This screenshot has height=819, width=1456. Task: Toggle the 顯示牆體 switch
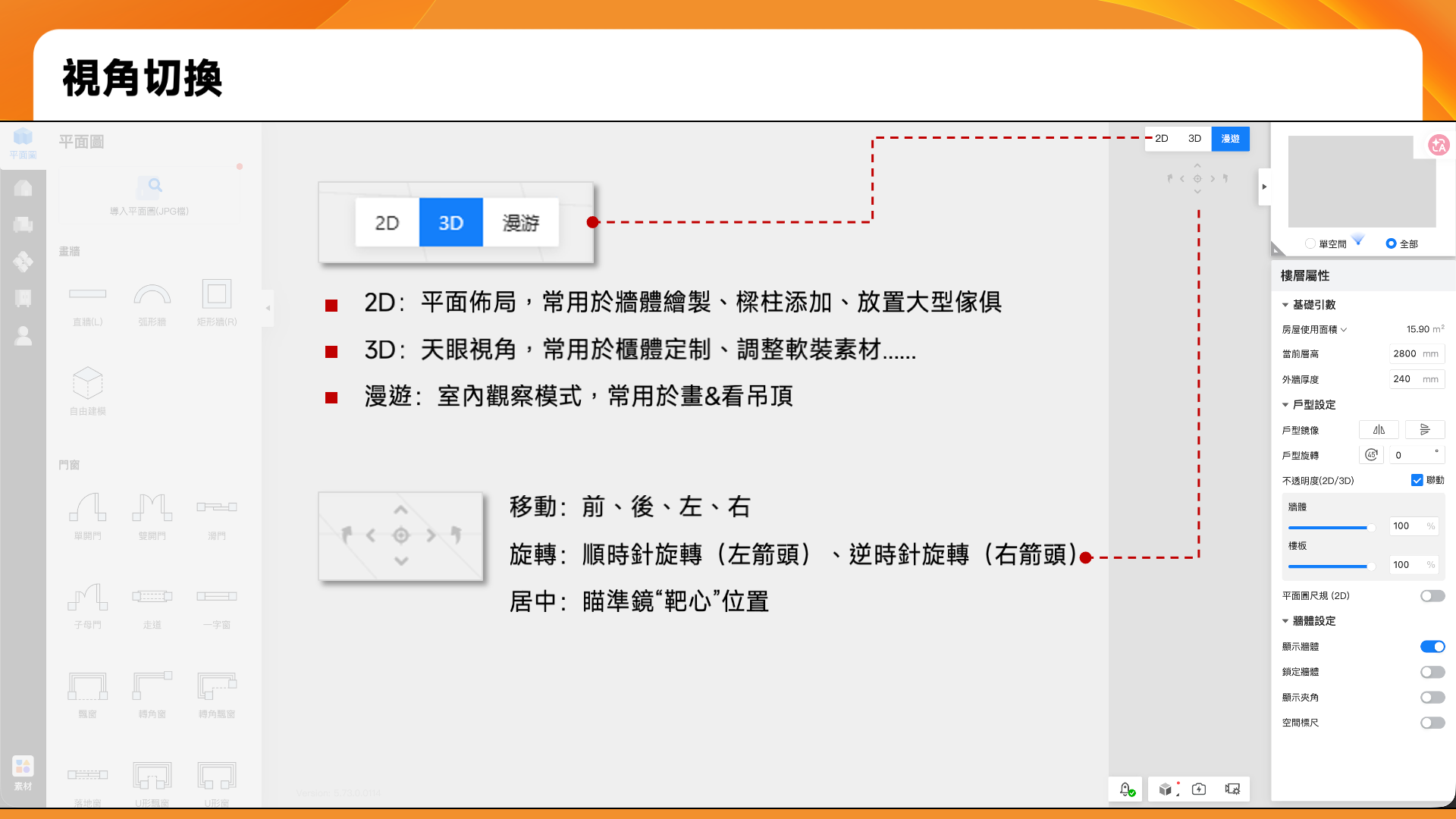pos(1432,647)
